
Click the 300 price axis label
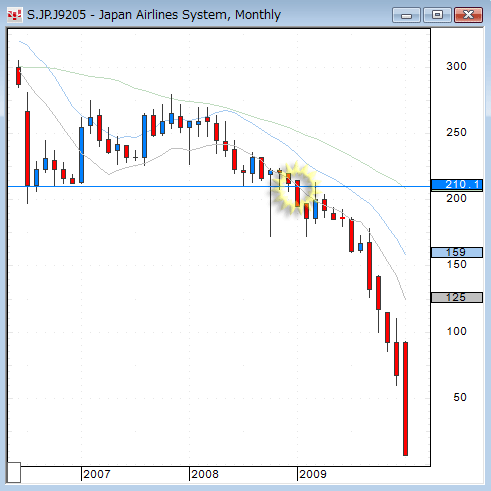[456, 66]
